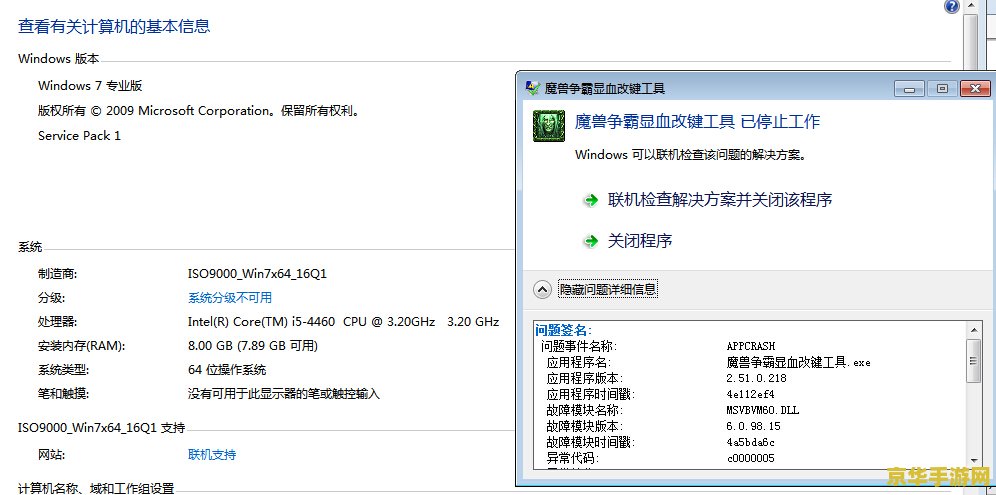996x495 pixels.
Task: Click Windows 可以联机检查该问题的解决方案 message
Action: click(690, 154)
